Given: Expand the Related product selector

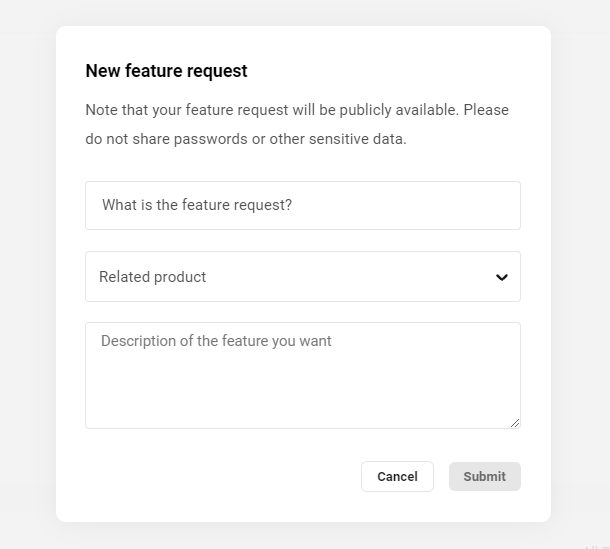Looking at the screenshot, I should [x=302, y=277].
